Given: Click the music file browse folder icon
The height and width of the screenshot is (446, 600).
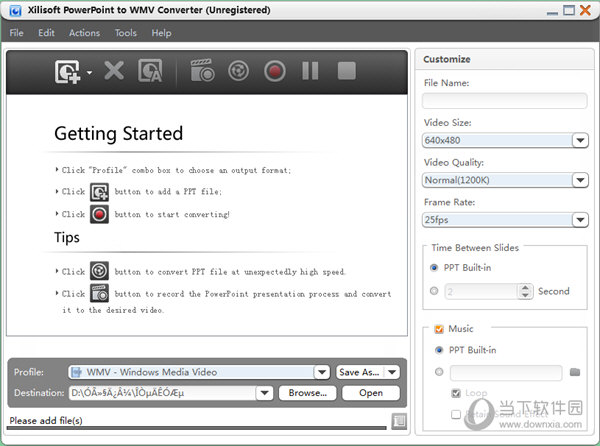Looking at the screenshot, I should [x=575, y=373].
